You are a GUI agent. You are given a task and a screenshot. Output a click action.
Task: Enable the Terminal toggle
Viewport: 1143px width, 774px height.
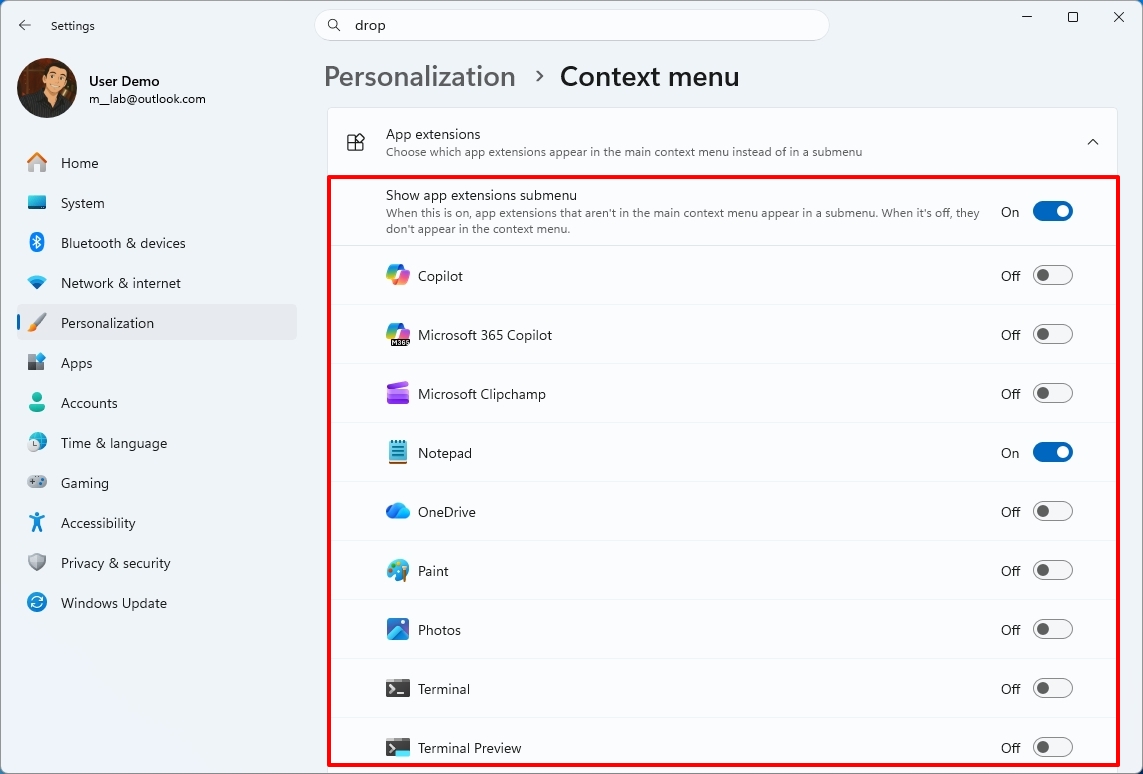tap(1053, 689)
